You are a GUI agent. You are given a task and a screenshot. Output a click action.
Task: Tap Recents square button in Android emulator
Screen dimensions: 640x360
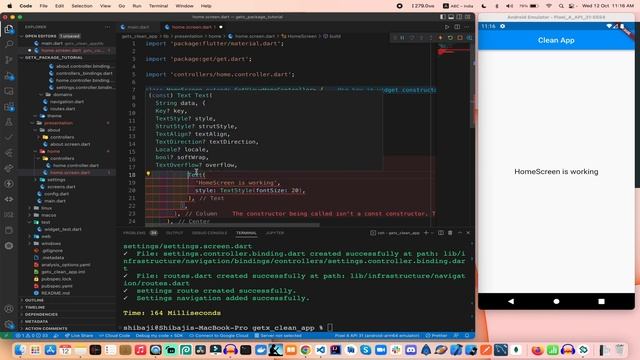coord(601,301)
